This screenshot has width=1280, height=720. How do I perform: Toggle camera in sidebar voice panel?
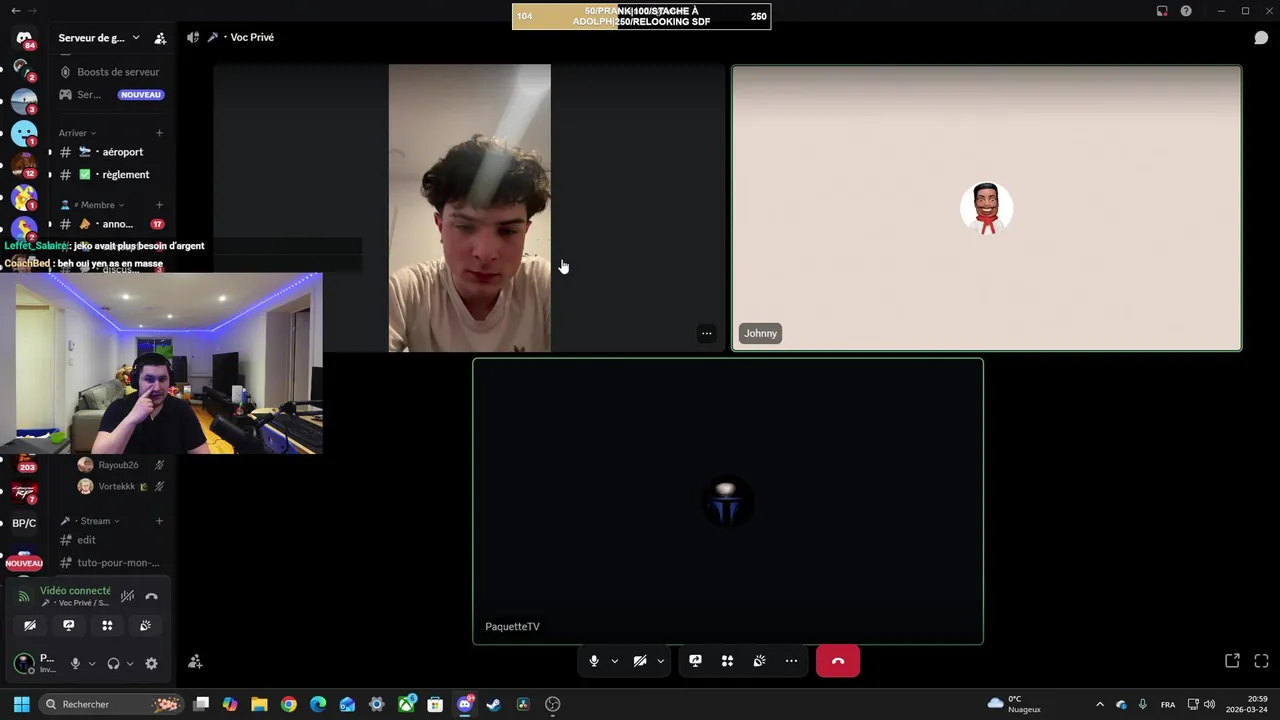(30, 625)
